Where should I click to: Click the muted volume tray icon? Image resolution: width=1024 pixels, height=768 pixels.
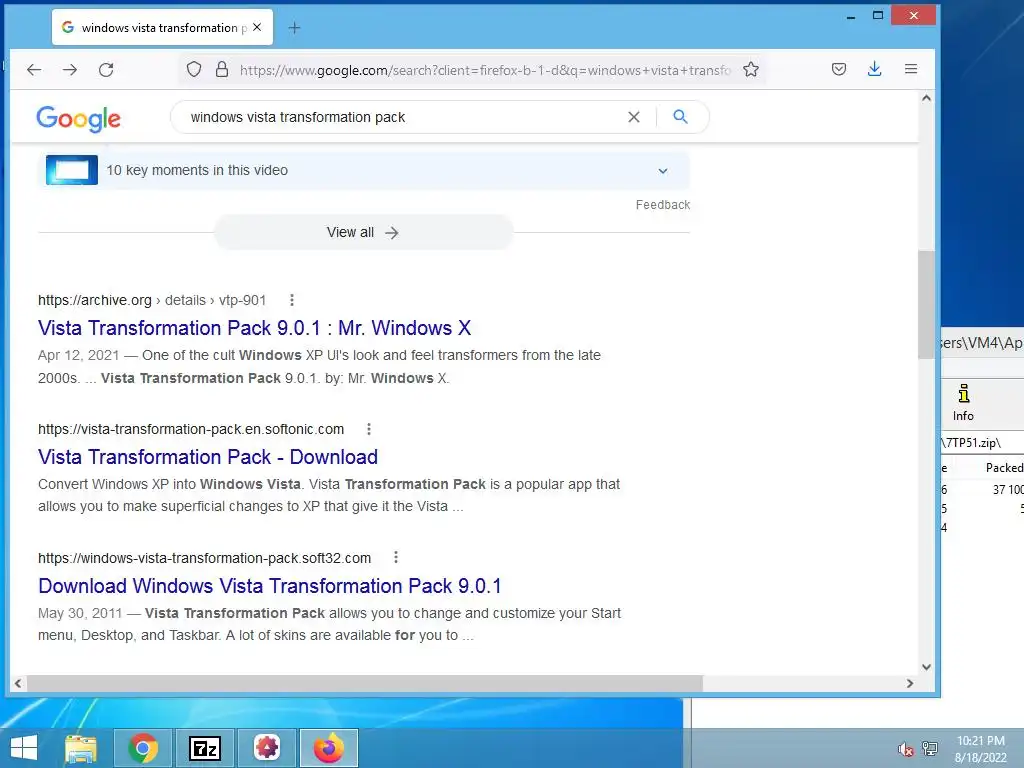click(x=905, y=750)
